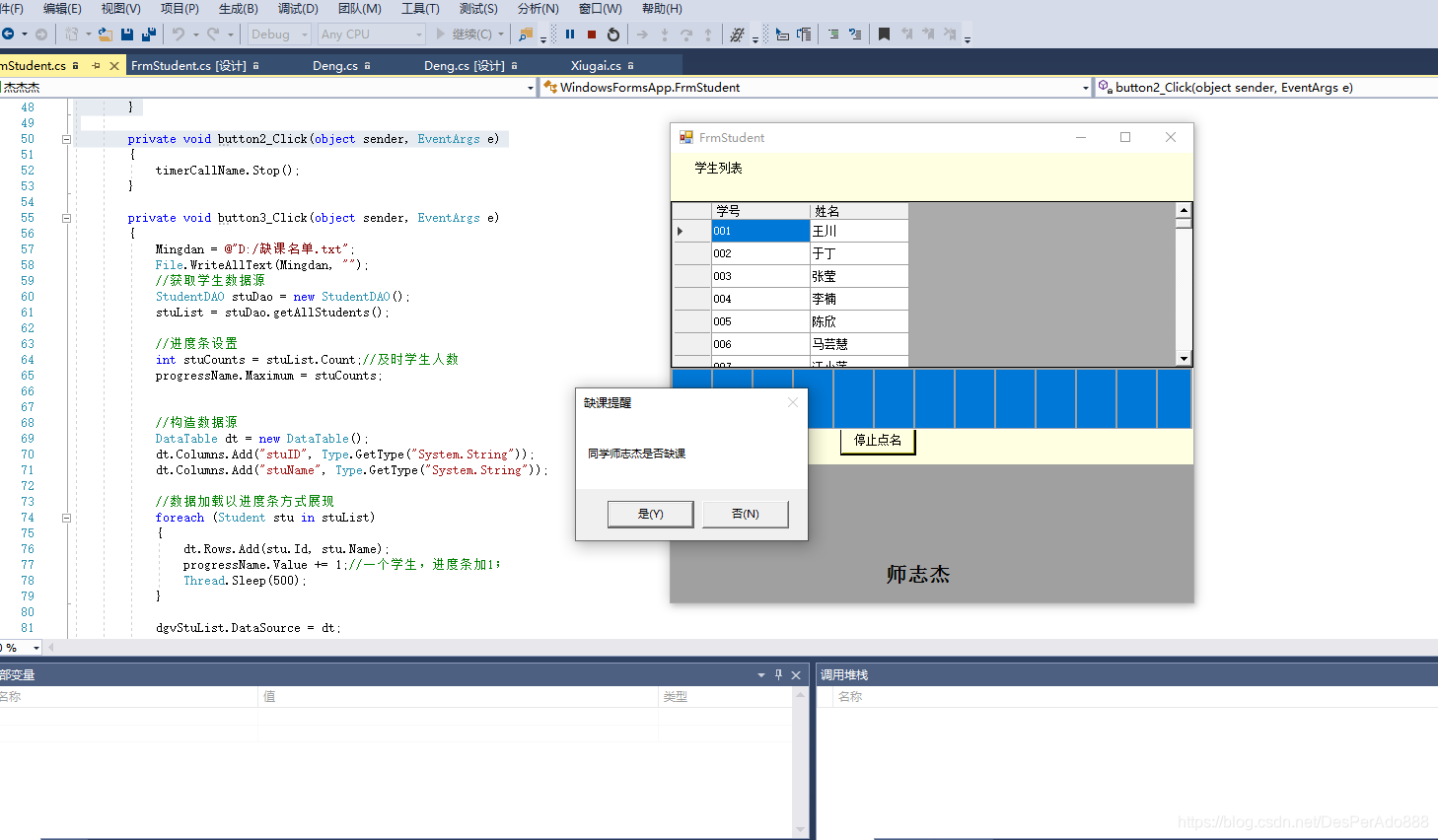Click the Navigate Backward arrow in toolbar
This screenshot has width=1438, height=840.
coord(8,35)
